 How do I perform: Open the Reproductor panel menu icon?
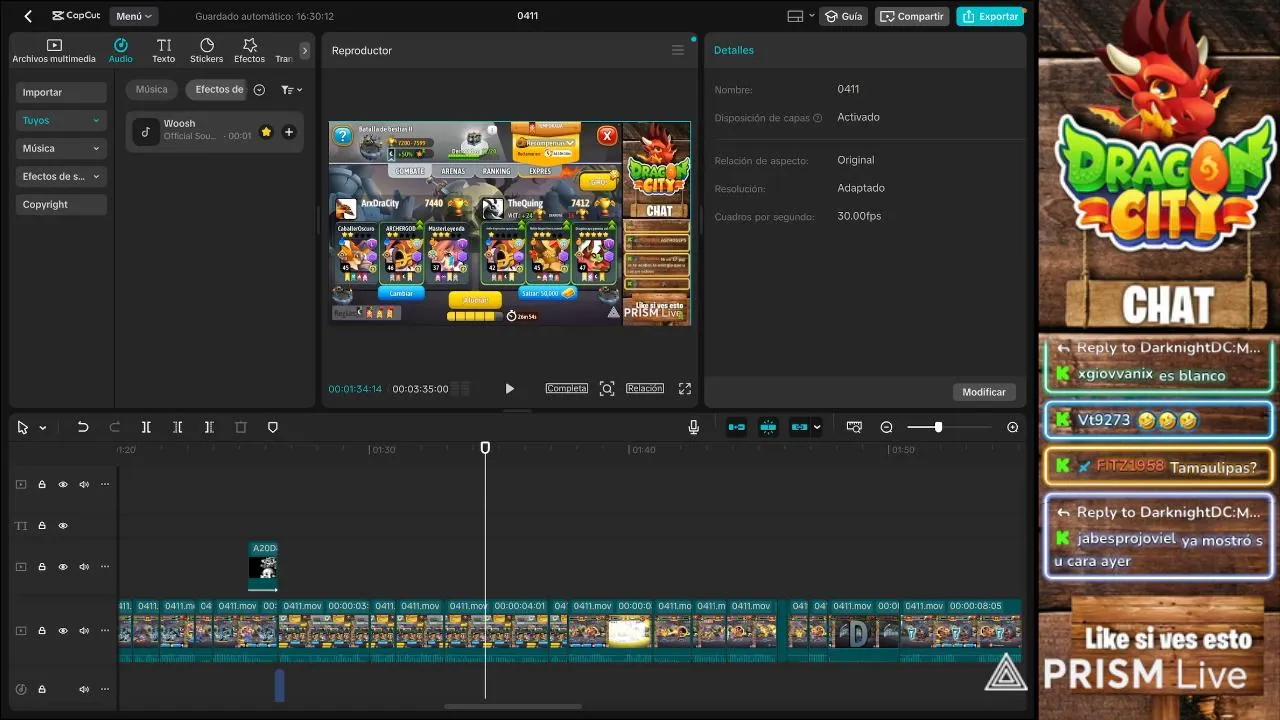point(678,50)
